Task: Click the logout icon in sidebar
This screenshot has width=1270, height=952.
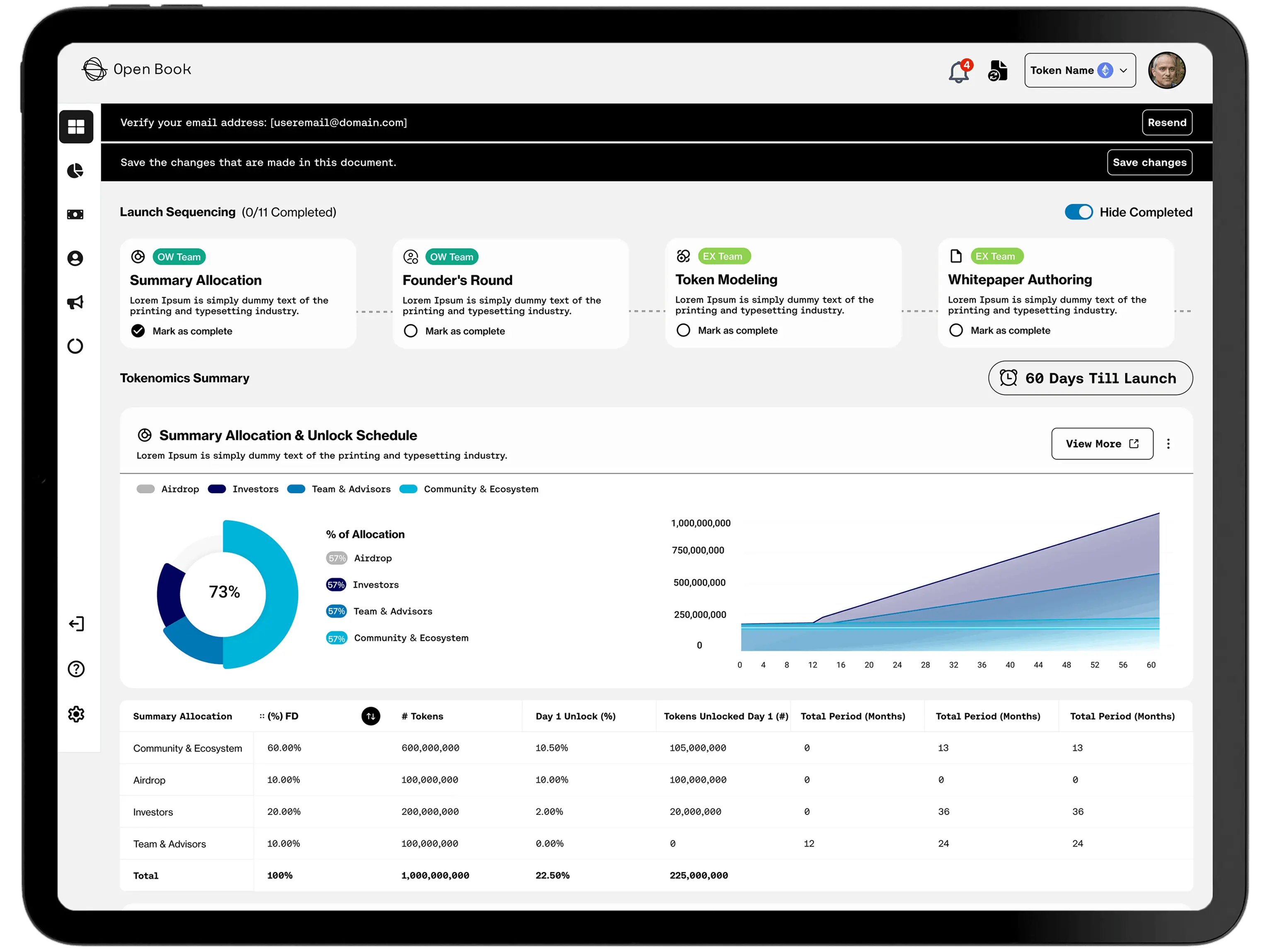Action: coord(76,624)
